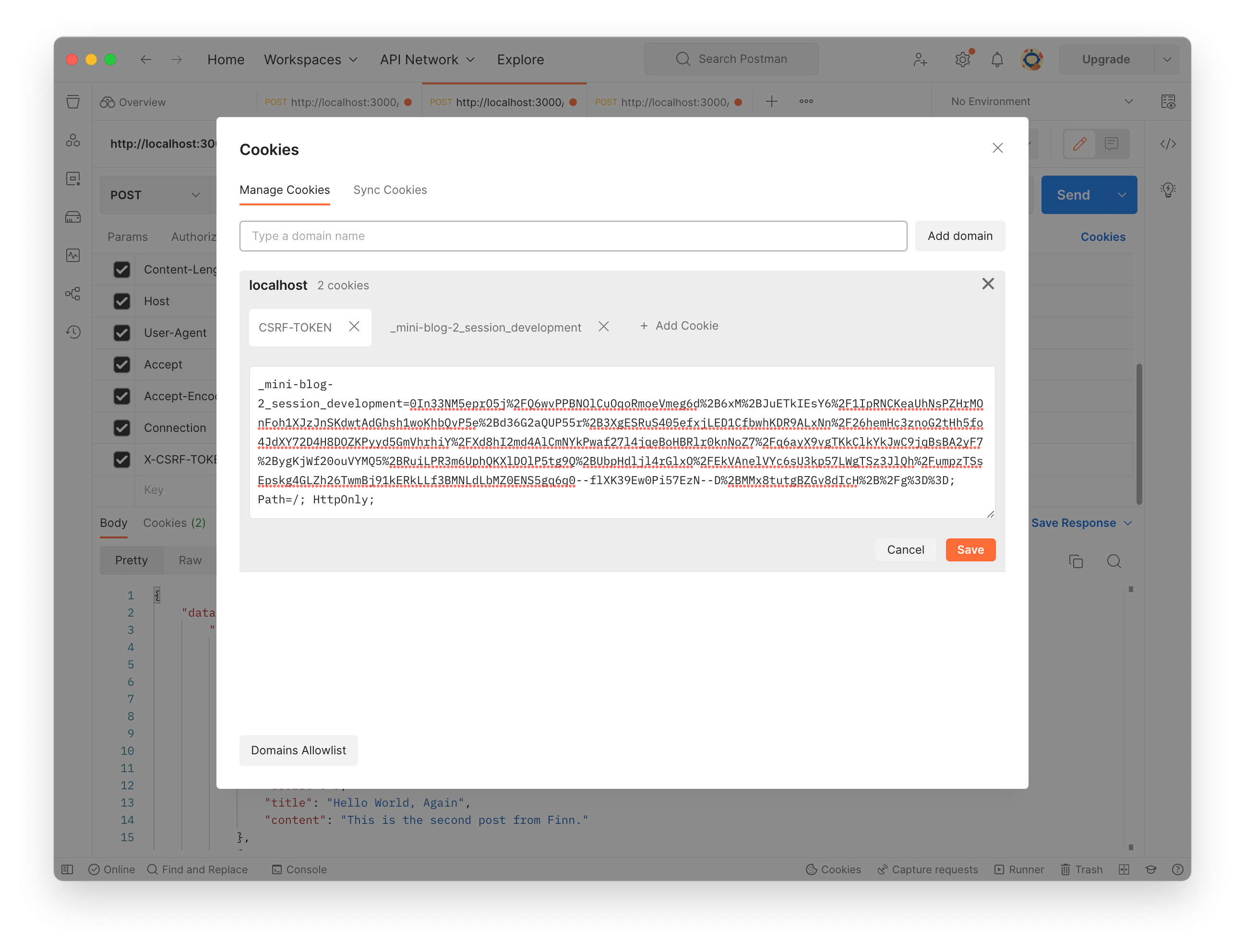Open the settings gear icon
Screen dimensions: 1245x952
(962, 59)
